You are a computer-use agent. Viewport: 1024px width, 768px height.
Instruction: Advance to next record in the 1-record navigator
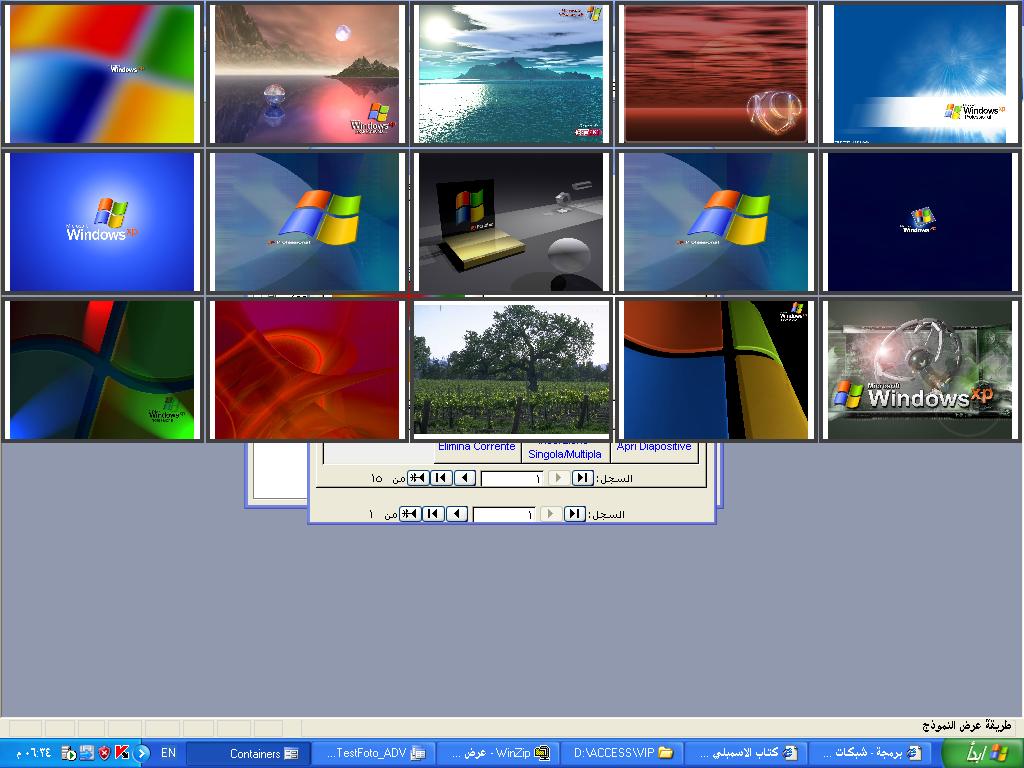click(456, 514)
